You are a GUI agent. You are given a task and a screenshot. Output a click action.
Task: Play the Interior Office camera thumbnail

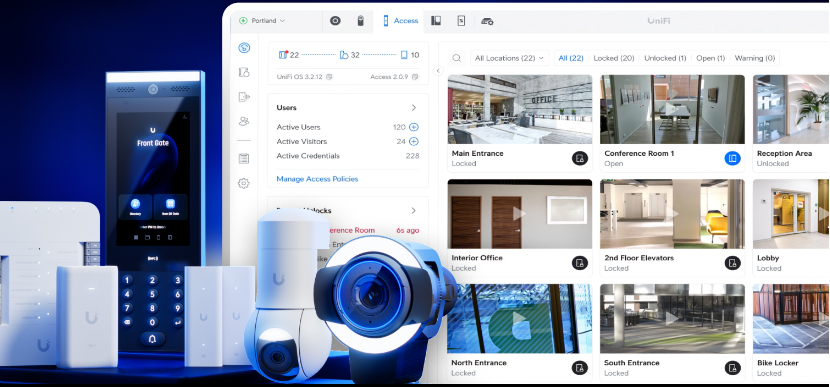click(519, 213)
